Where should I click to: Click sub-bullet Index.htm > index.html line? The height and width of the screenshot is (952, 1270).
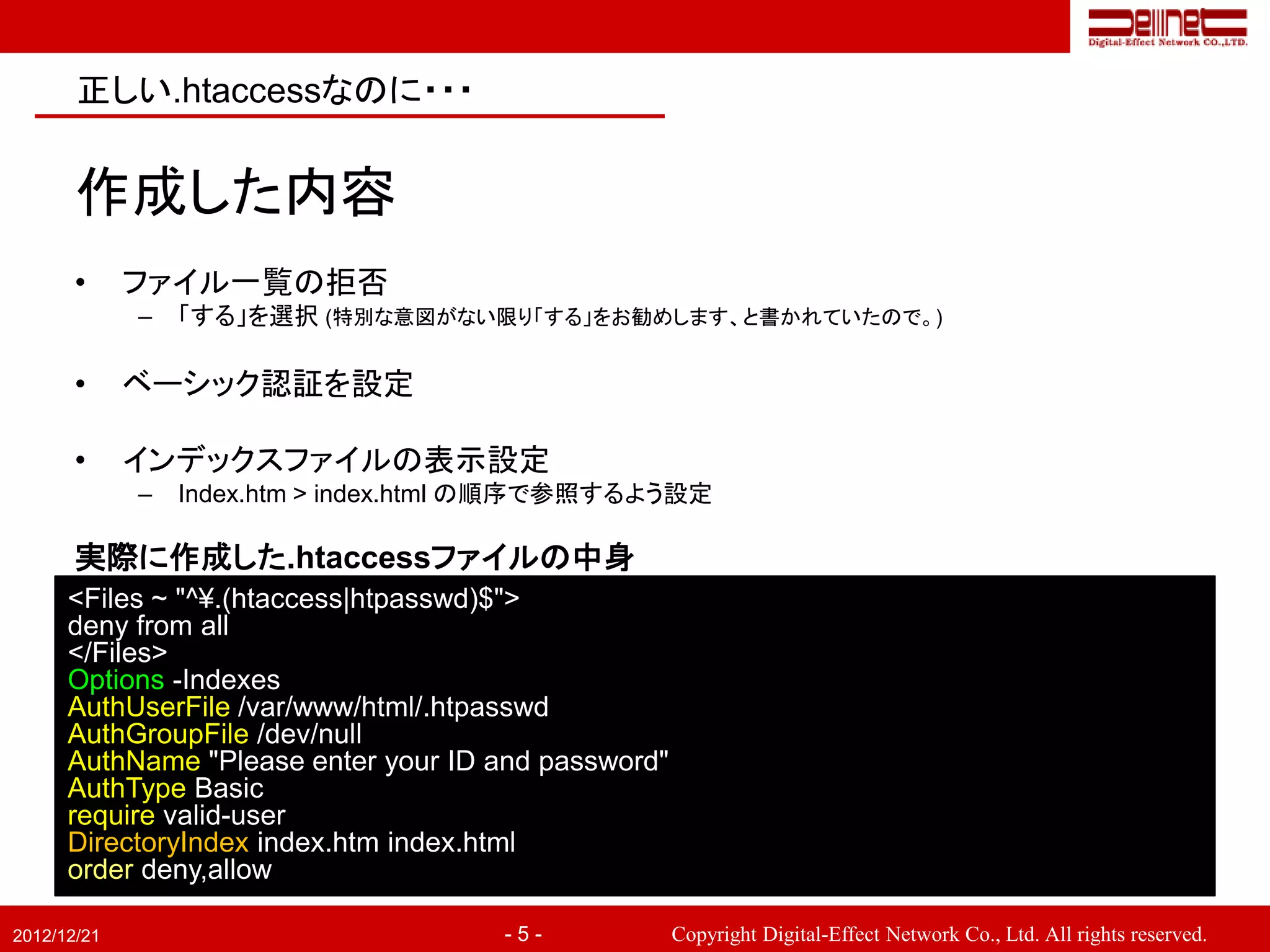pyautogui.click(x=445, y=494)
